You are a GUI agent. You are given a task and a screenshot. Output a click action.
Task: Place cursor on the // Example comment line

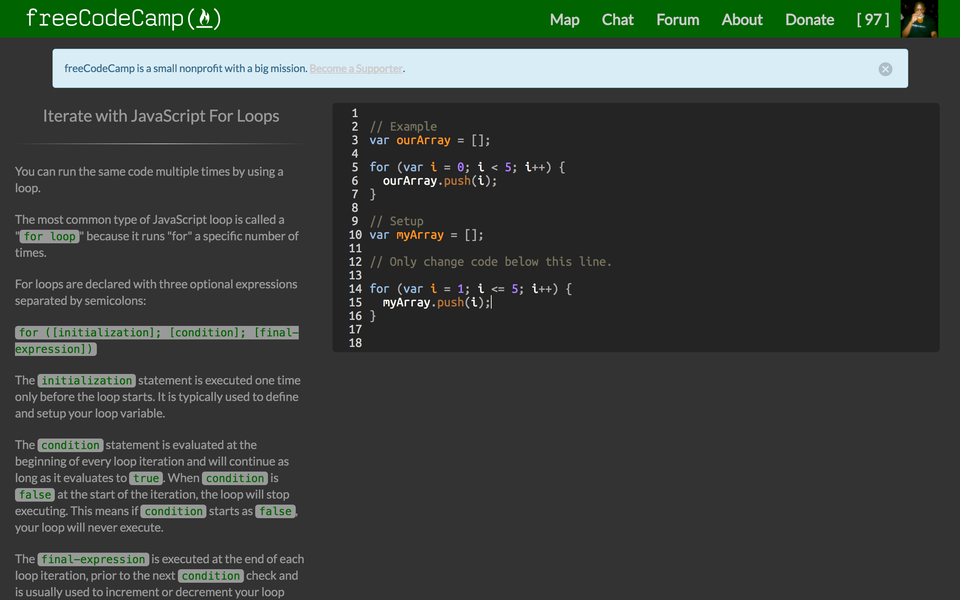403,127
